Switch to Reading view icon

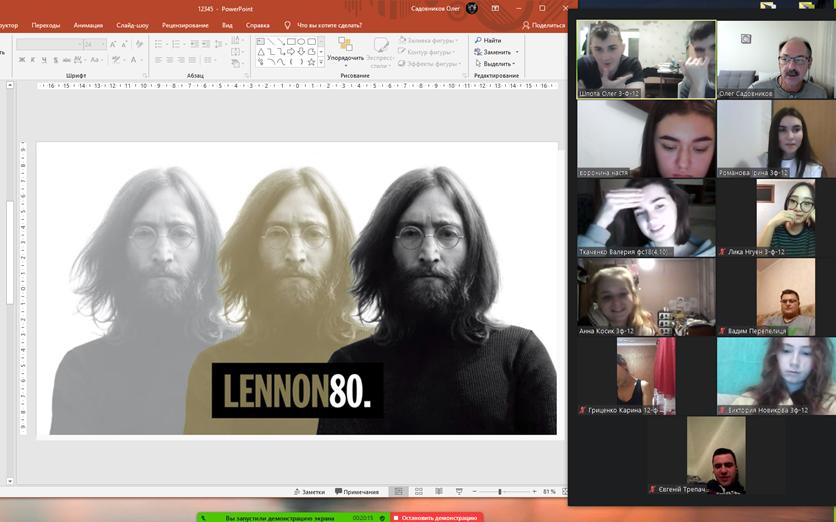coord(439,492)
